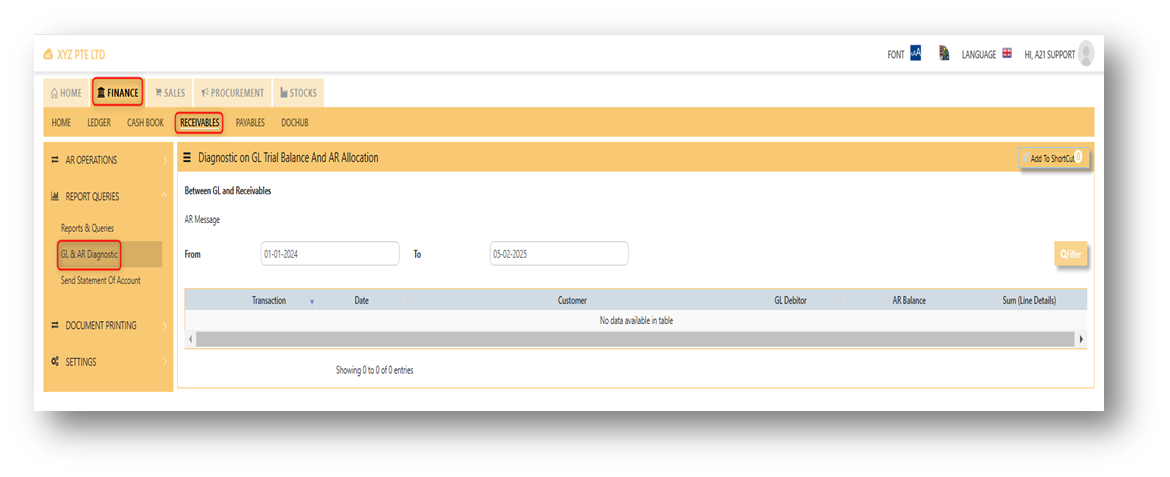Click the Transaction column sort arrow
Image resolution: width=1170 pixels, height=477 pixels.
[312, 301]
